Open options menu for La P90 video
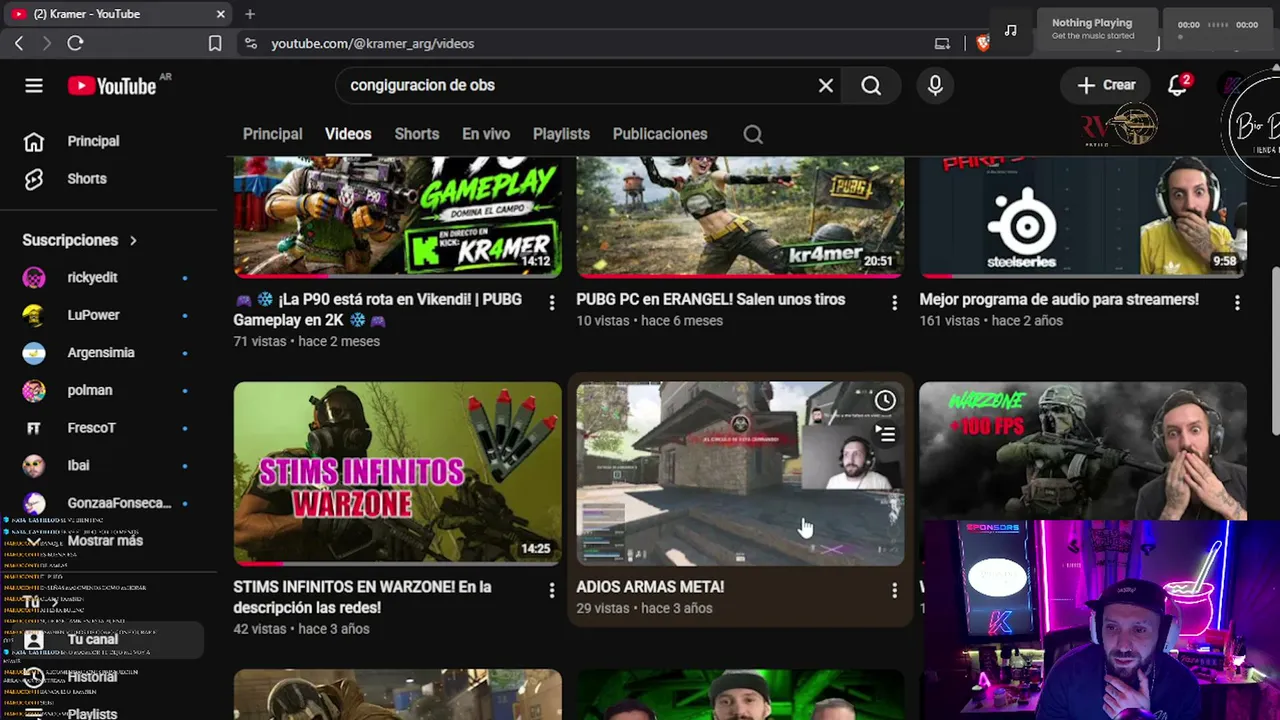Viewport: 1280px width, 720px height. coord(551,303)
